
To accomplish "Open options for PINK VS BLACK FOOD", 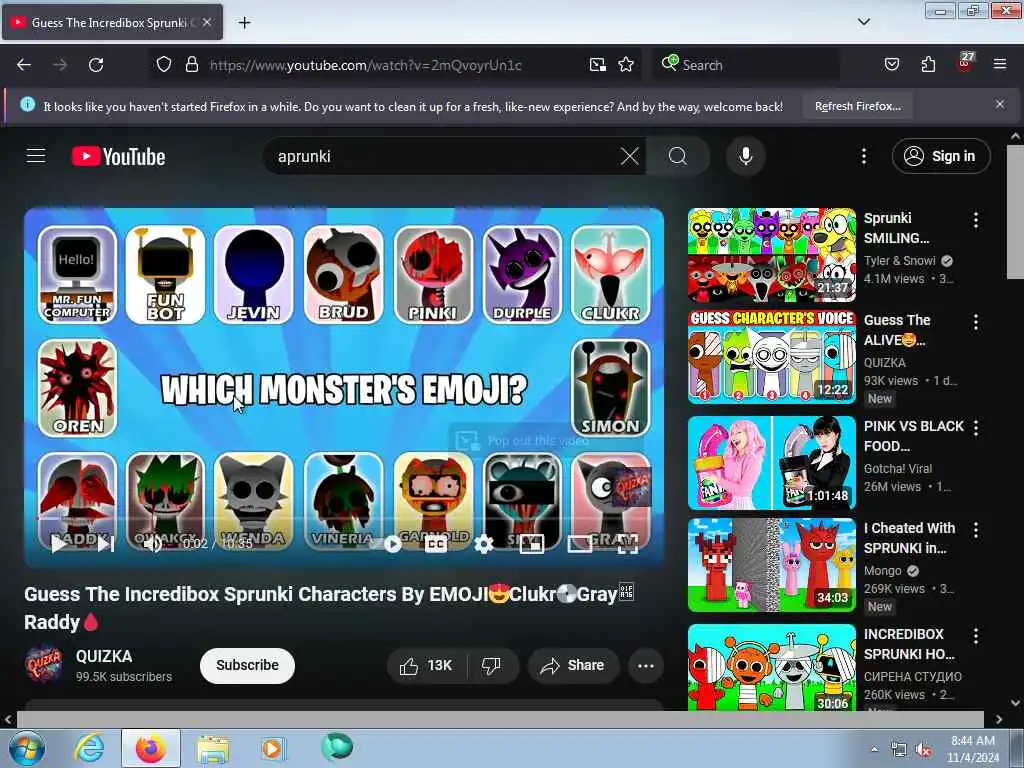I will coord(976,428).
